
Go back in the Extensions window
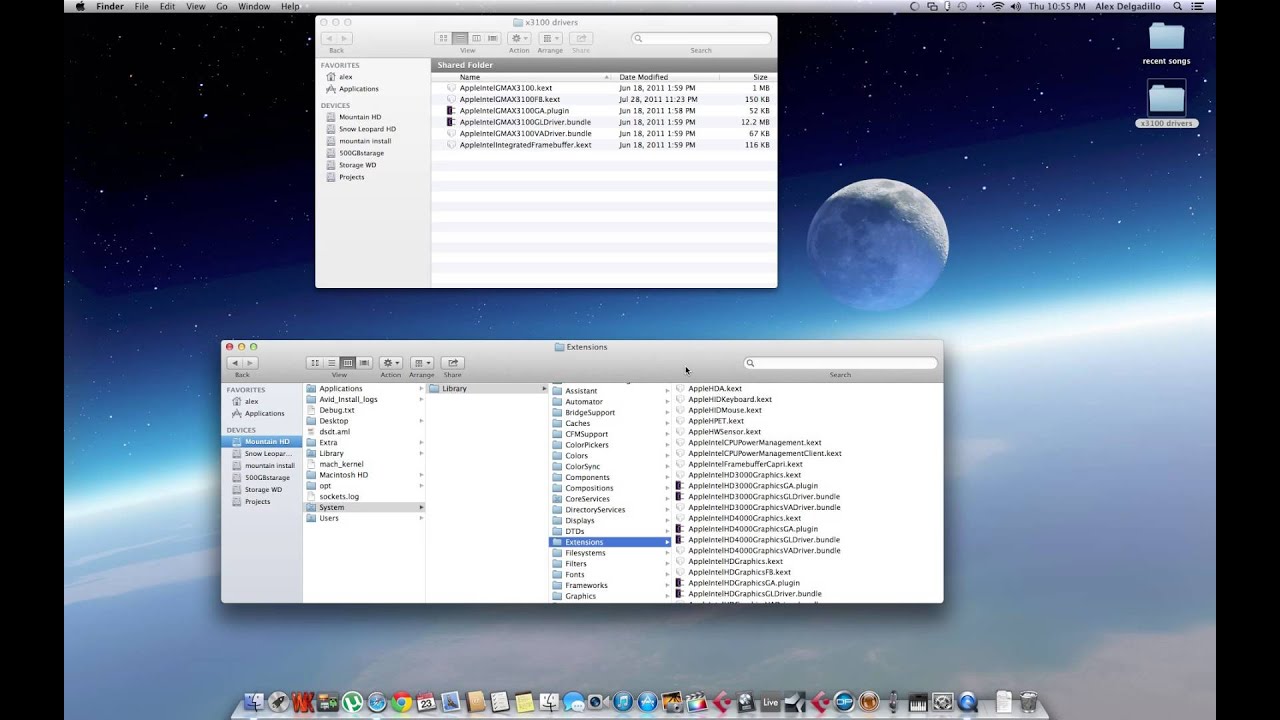point(235,363)
